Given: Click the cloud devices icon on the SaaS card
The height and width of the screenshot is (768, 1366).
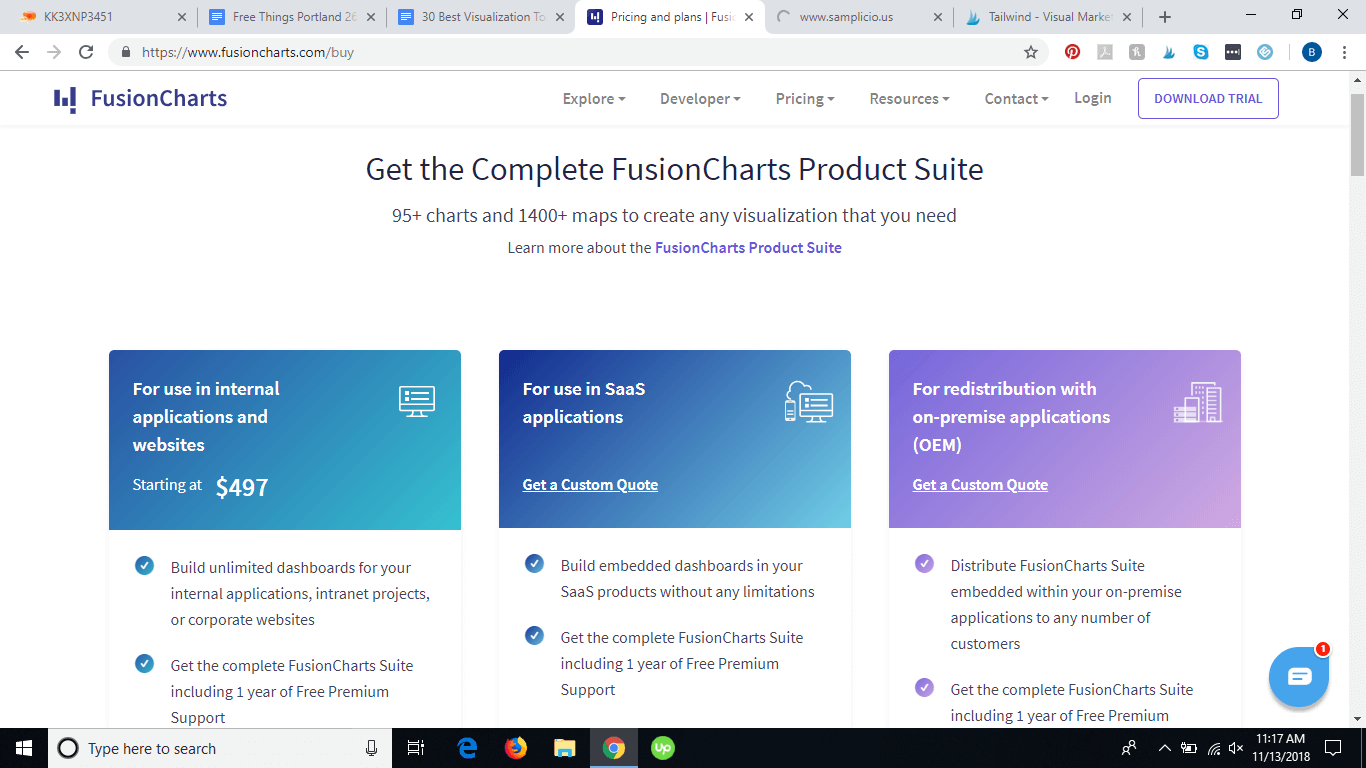Looking at the screenshot, I should click(x=810, y=403).
